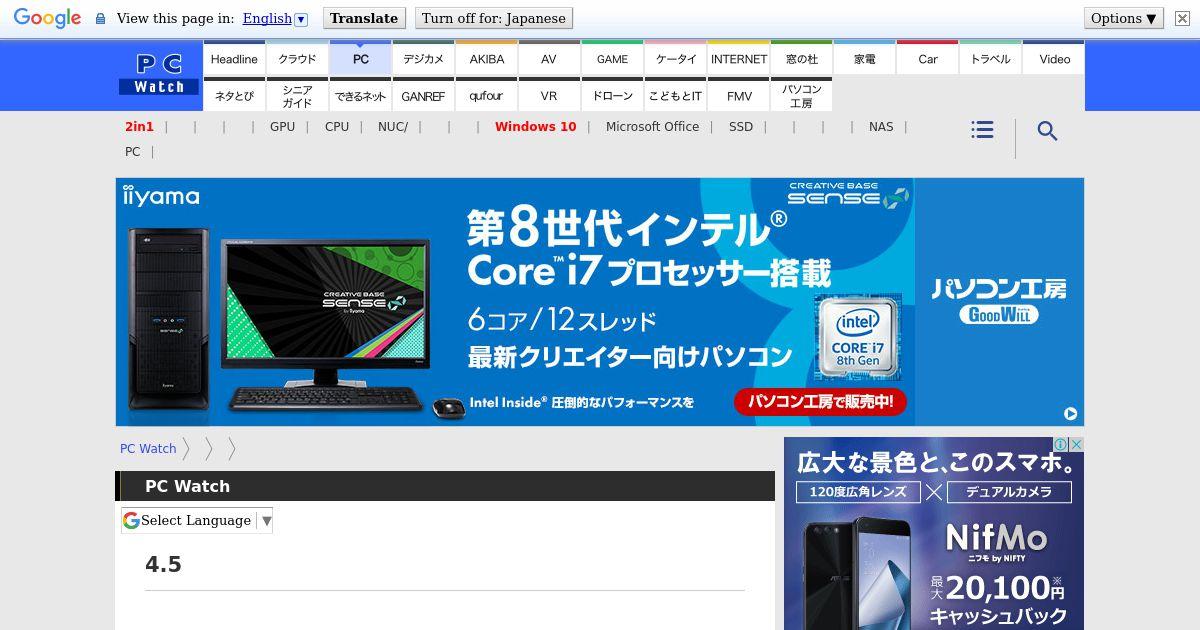Click the Google logo in translate bar

(x=47, y=18)
